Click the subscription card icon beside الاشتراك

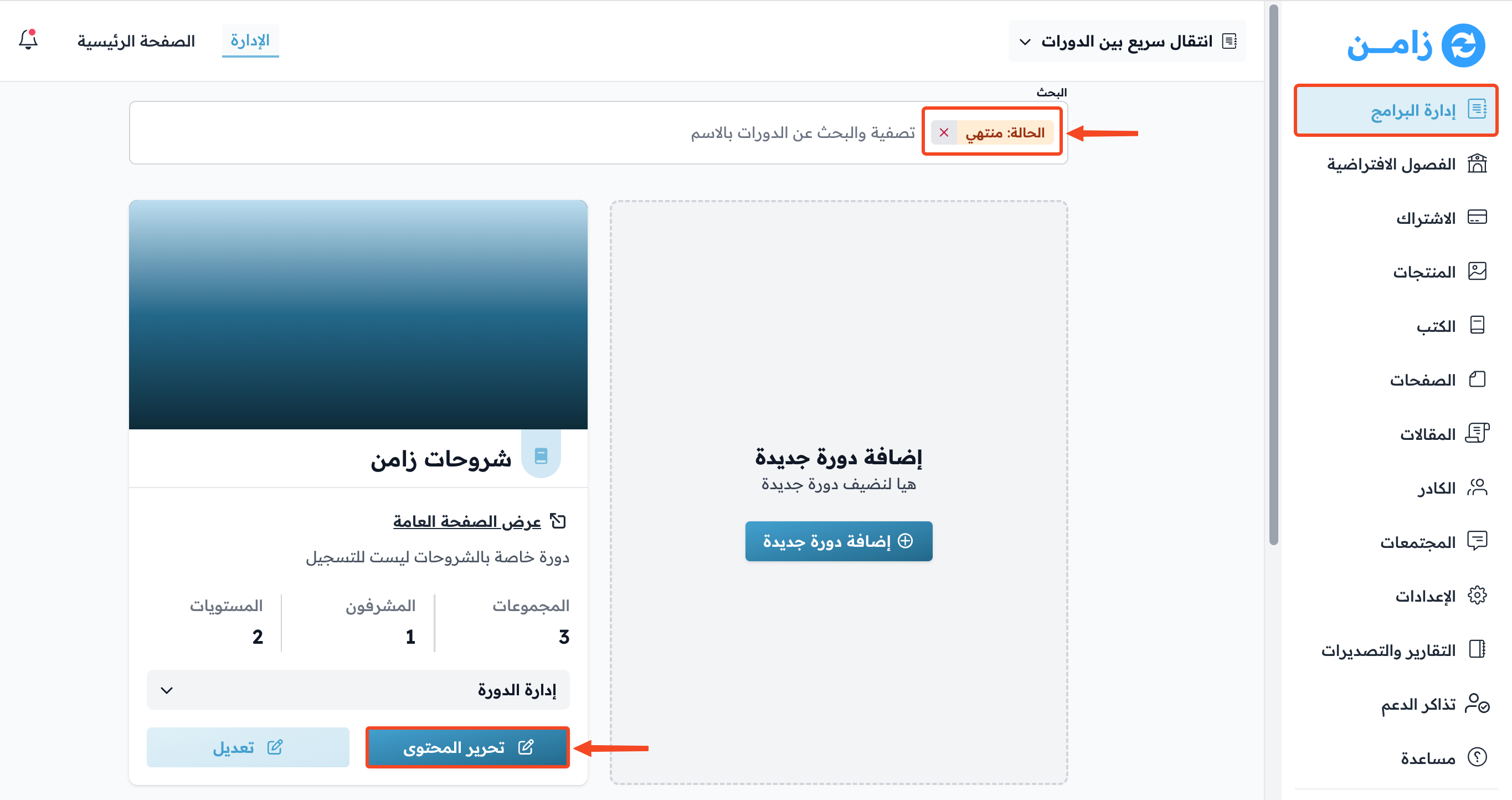(1477, 217)
